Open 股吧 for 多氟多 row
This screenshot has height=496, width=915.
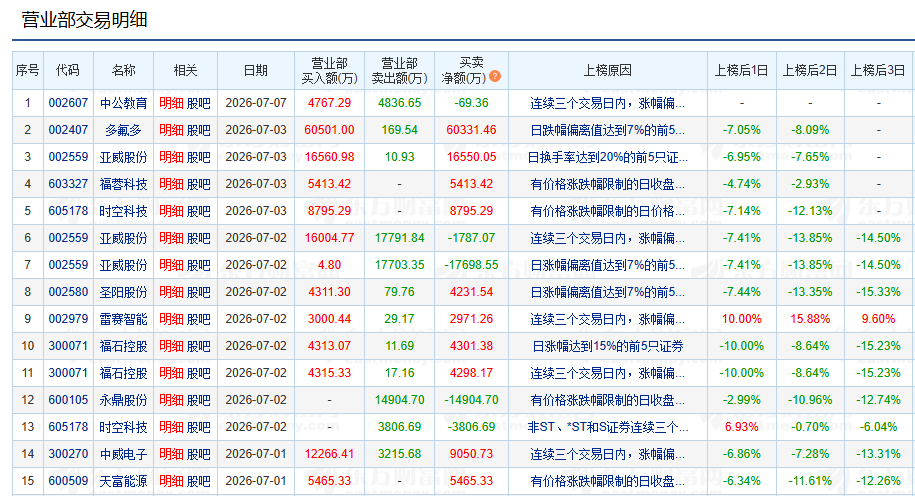[198, 130]
